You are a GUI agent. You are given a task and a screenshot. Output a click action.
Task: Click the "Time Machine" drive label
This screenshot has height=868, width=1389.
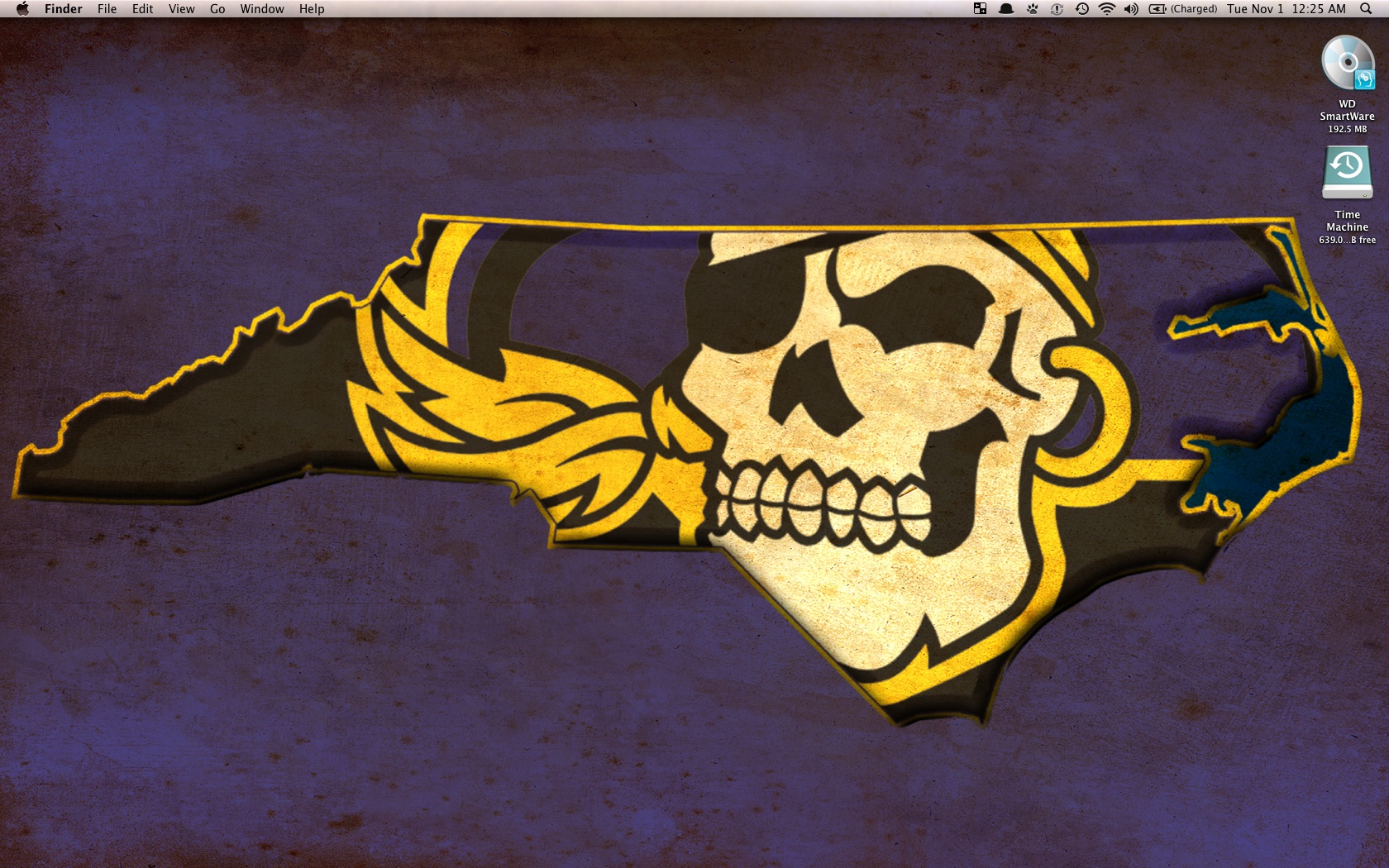pyautogui.click(x=1348, y=221)
